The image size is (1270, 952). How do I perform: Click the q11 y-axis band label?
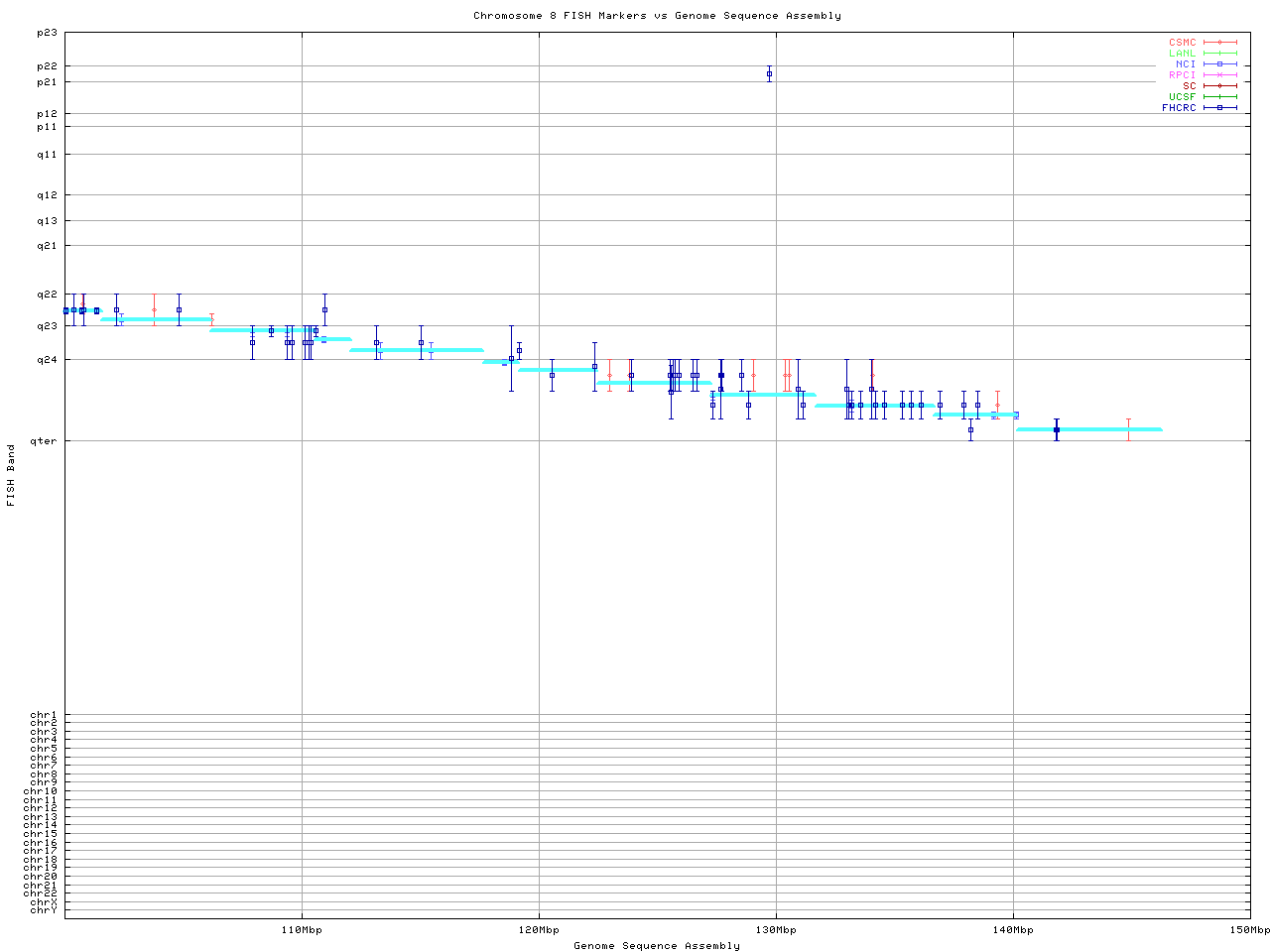[47, 155]
